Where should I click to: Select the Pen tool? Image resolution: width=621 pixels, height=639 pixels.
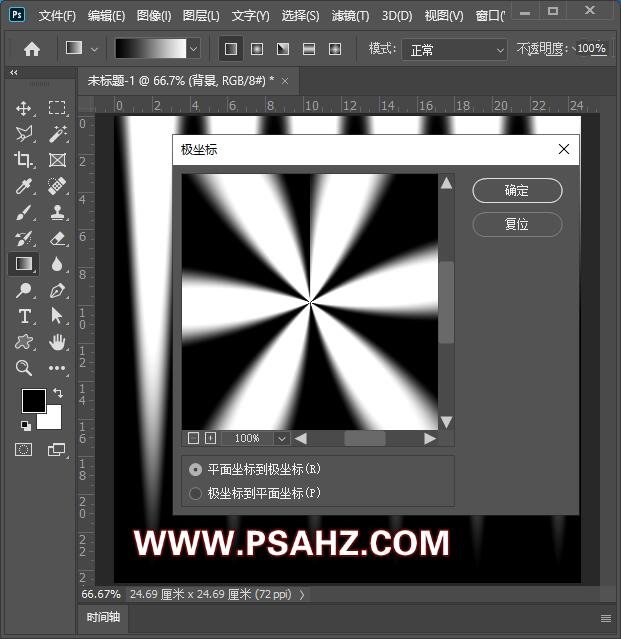tap(57, 290)
